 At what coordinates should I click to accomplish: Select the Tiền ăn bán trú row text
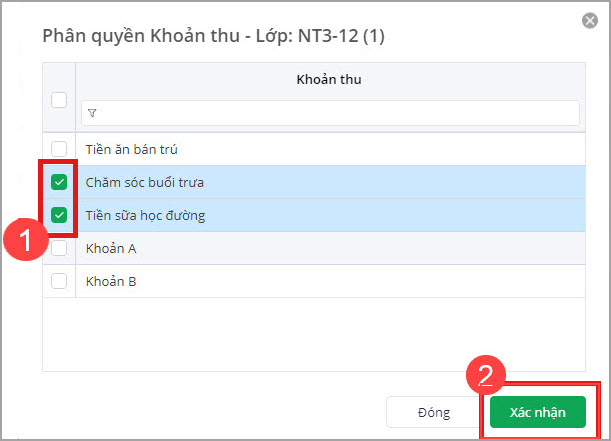[132, 149]
